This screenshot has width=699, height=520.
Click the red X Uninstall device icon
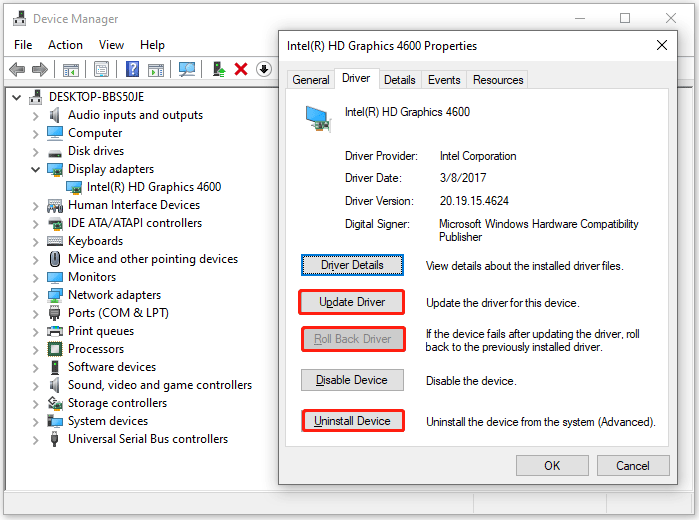[241, 70]
